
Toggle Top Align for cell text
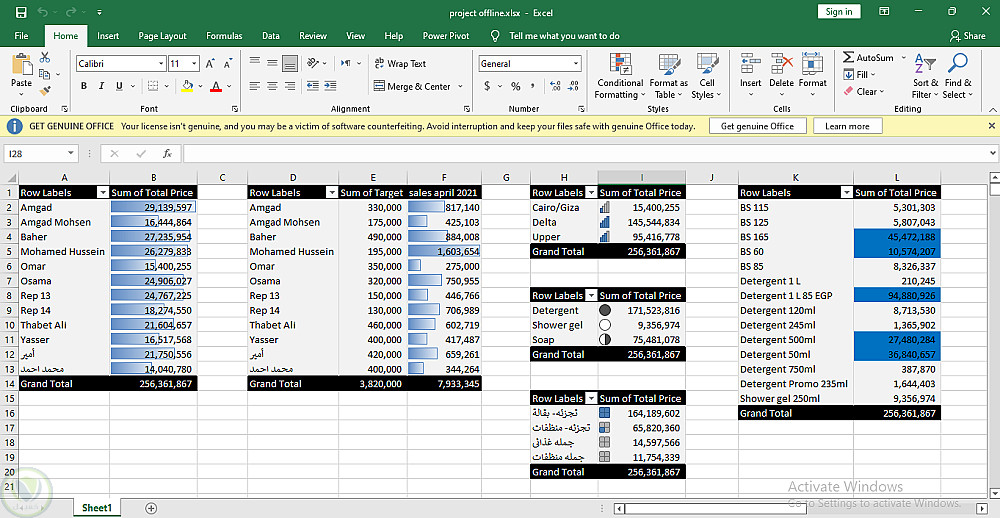coord(254,63)
